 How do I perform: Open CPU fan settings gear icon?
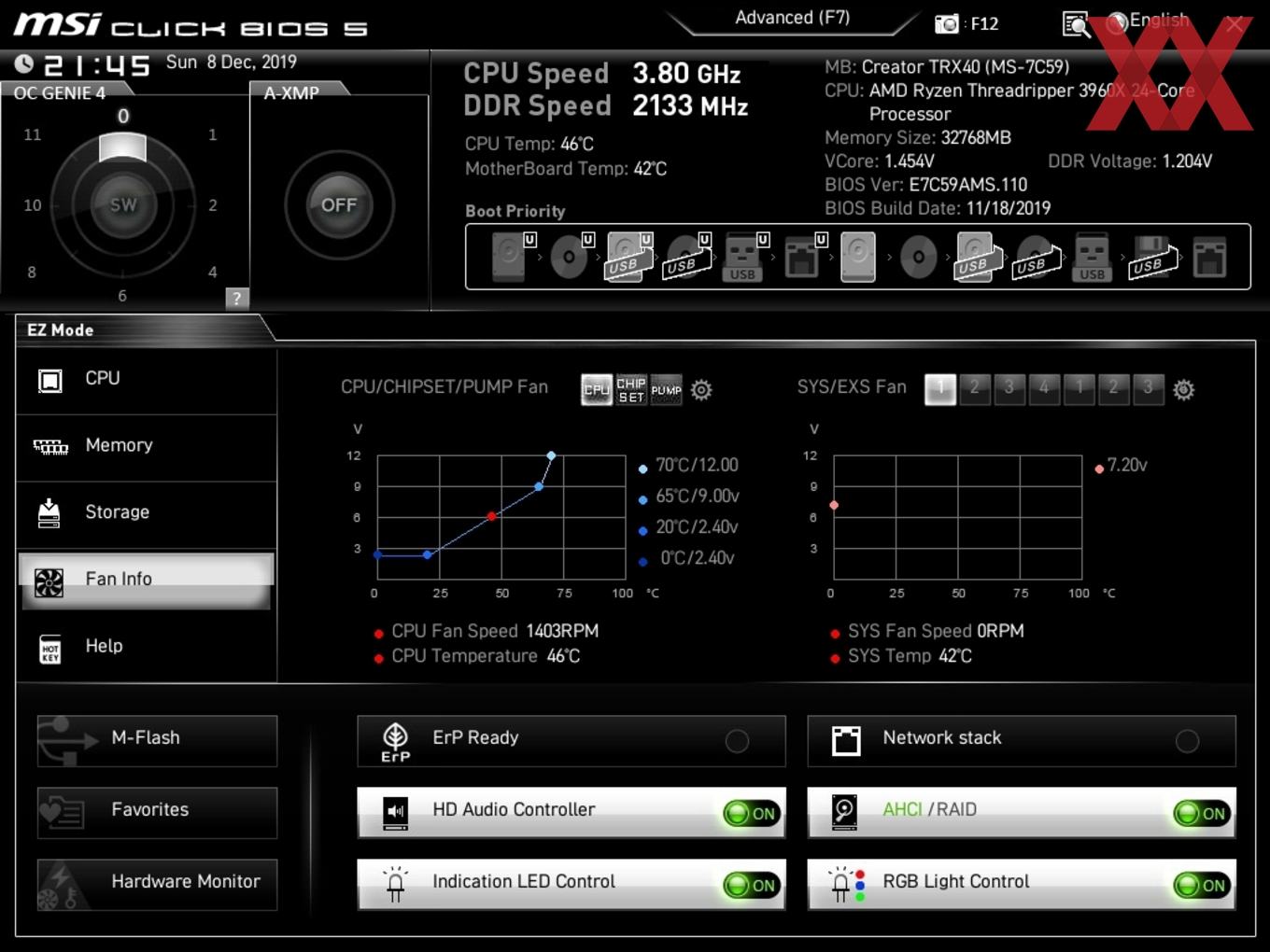(701, 389)
